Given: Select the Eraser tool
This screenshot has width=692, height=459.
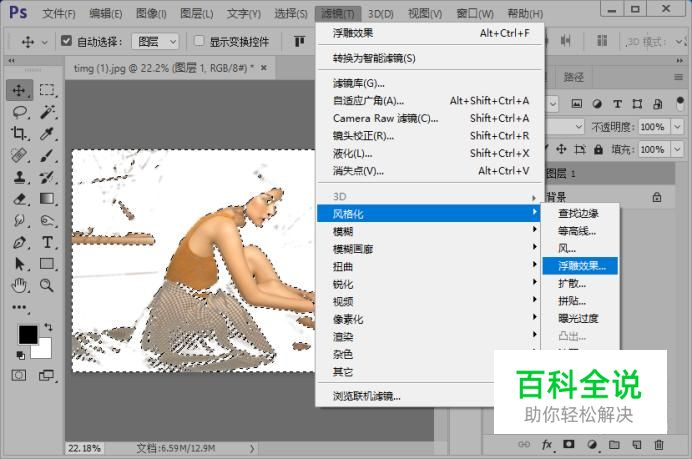Looking at the screenshot, I should point(19,199).
